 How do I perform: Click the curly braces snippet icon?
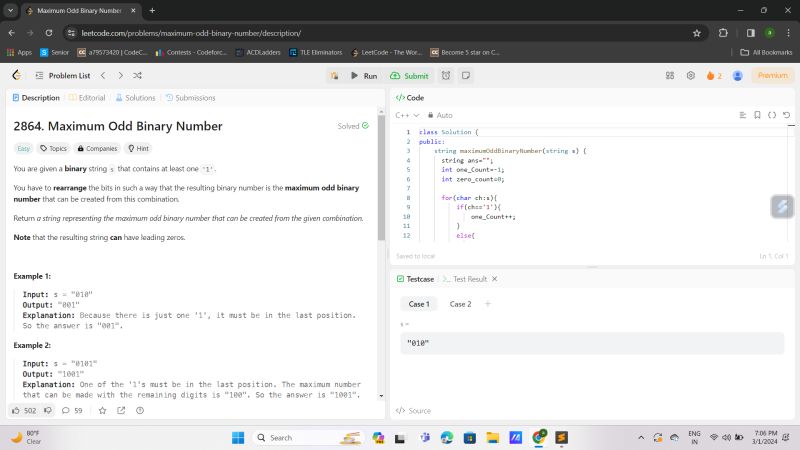pyautogui.click(x=772, y=115)
